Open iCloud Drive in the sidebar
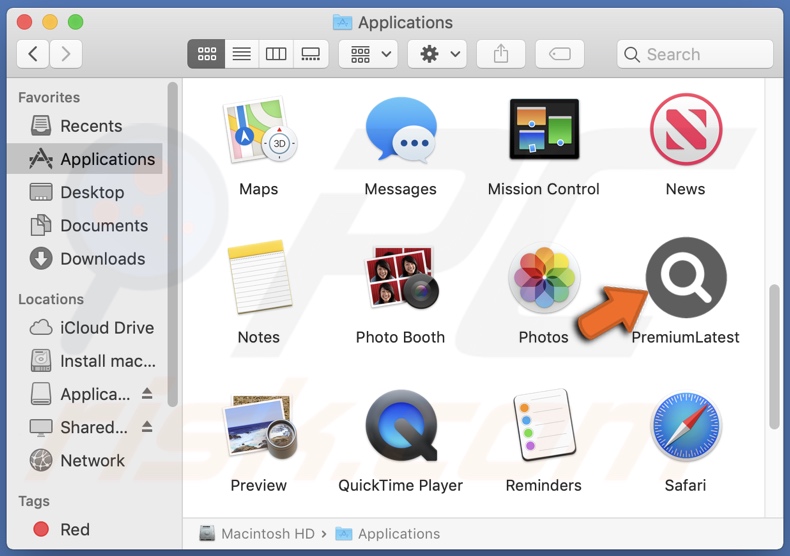This screenshot has height=556, width=790. click(85, 328)
